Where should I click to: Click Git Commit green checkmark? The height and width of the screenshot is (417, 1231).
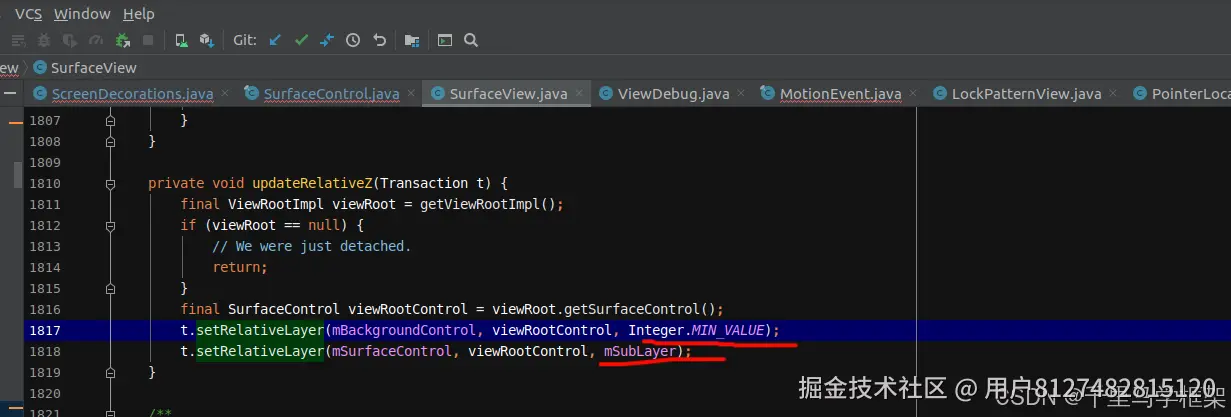(301, 41)
